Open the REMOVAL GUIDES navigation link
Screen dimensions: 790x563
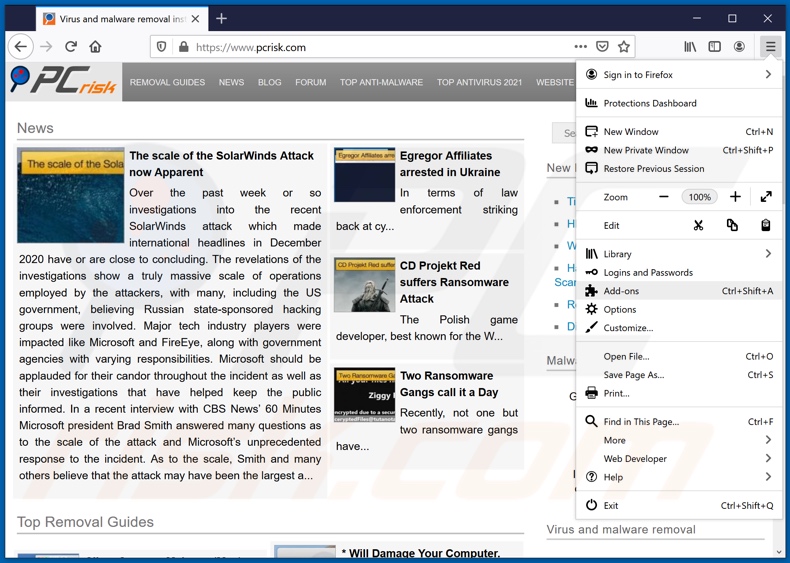(x=167, y=82)
